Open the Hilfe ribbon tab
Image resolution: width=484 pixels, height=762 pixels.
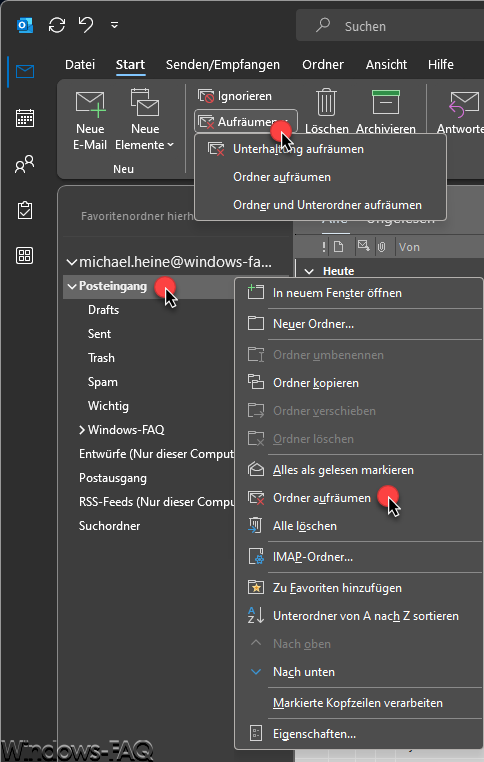click(x=441, y=65)
